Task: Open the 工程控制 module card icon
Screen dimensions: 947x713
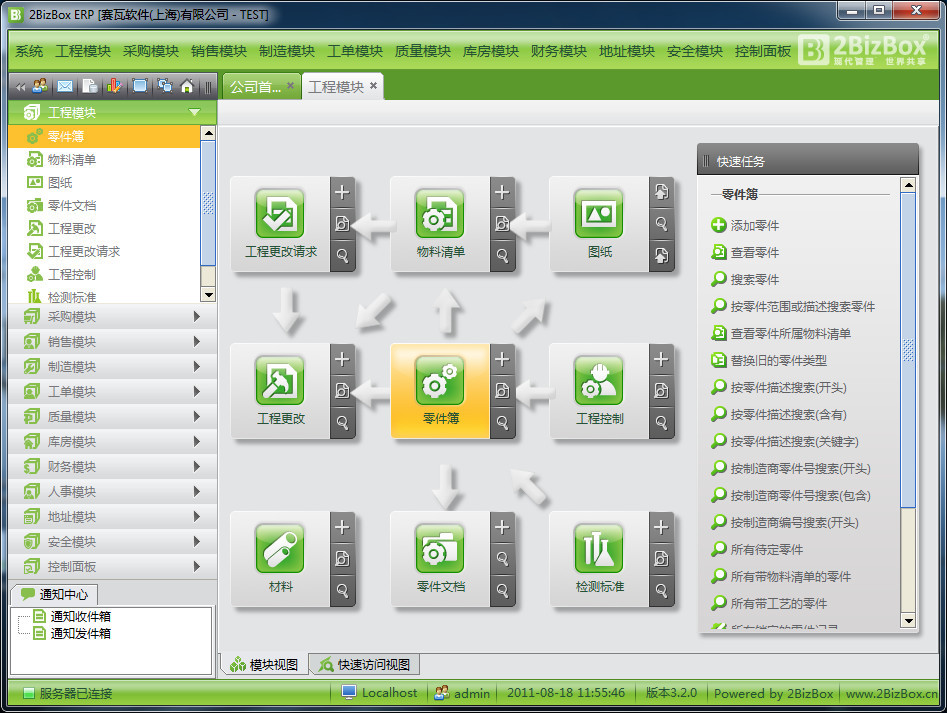Action: [599, 381]
